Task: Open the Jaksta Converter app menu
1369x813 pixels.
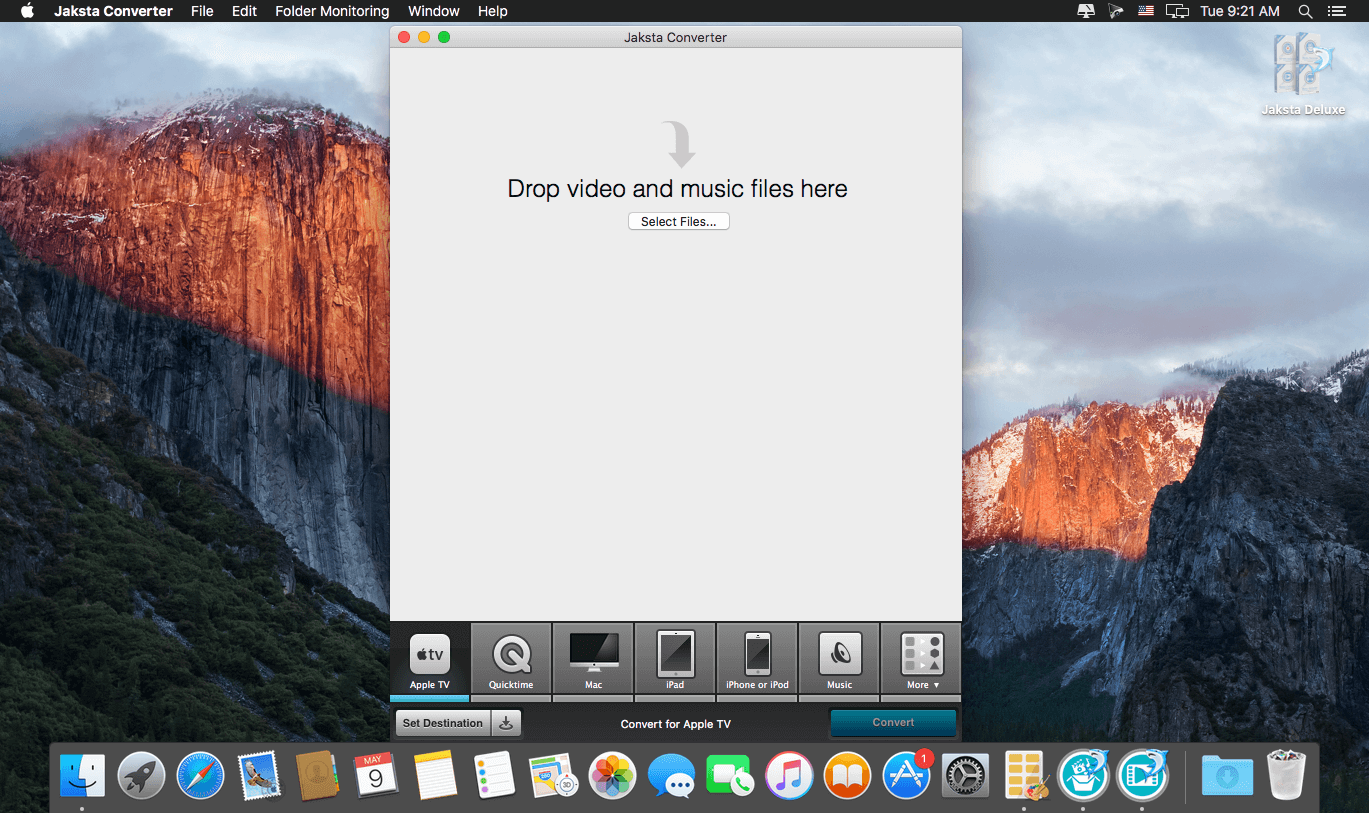Action: tap(113, 11)
